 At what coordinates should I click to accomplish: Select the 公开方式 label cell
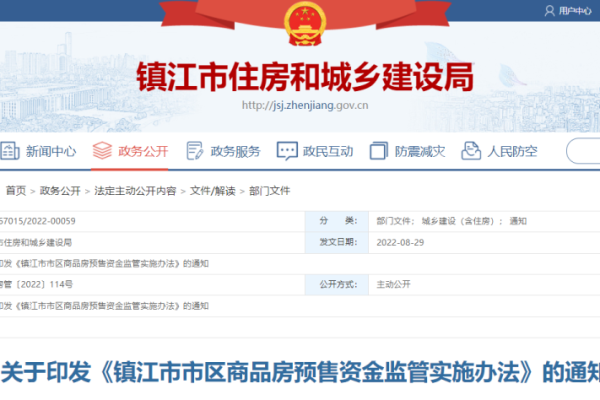click(x=337, y=284)
